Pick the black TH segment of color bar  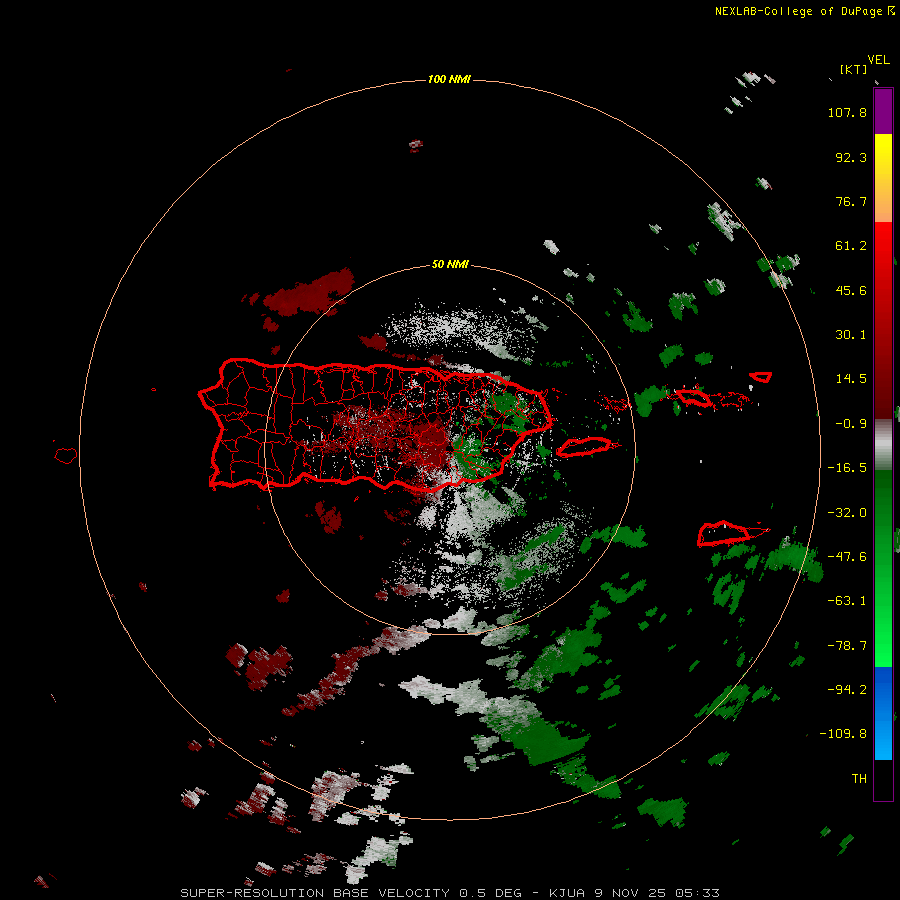[x=883, y=780]
